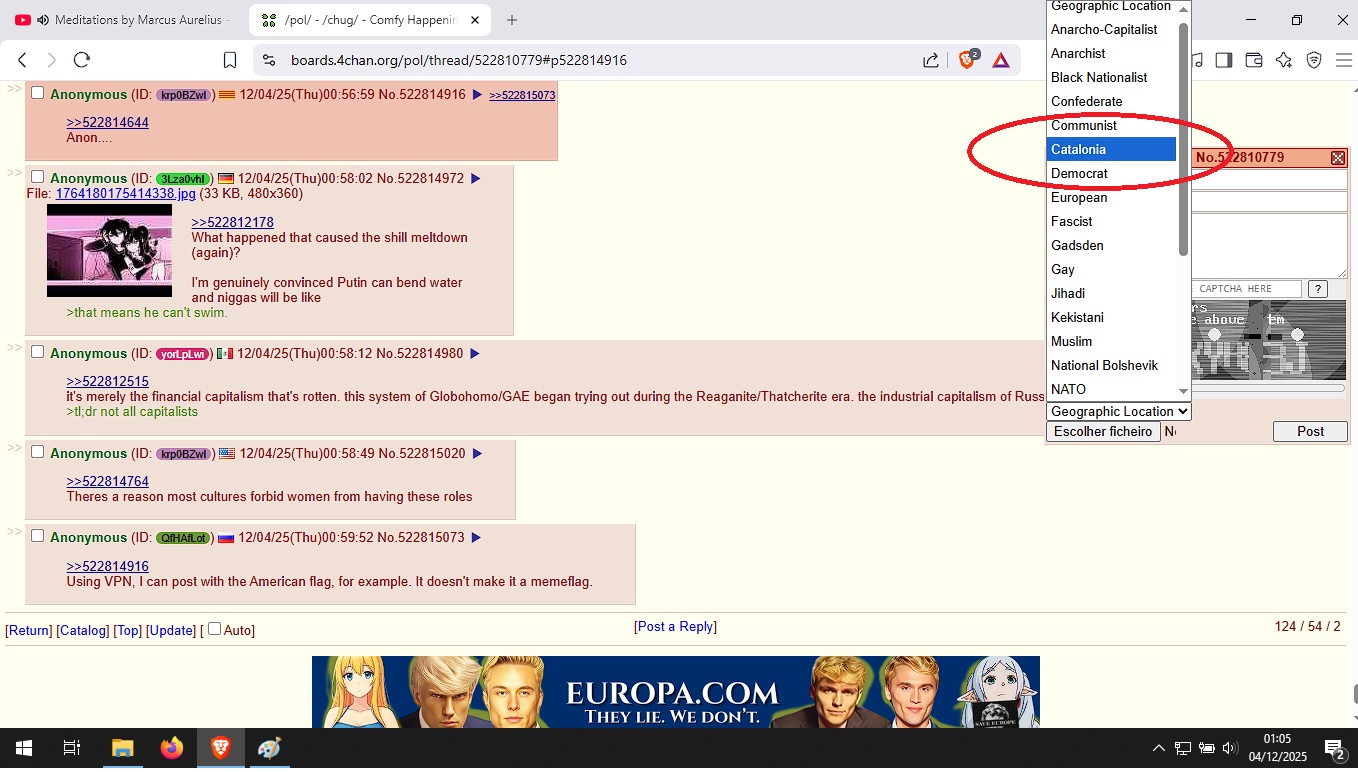Click the captcha help question mark button
1358x772 pixels.
click(1318, 289)
